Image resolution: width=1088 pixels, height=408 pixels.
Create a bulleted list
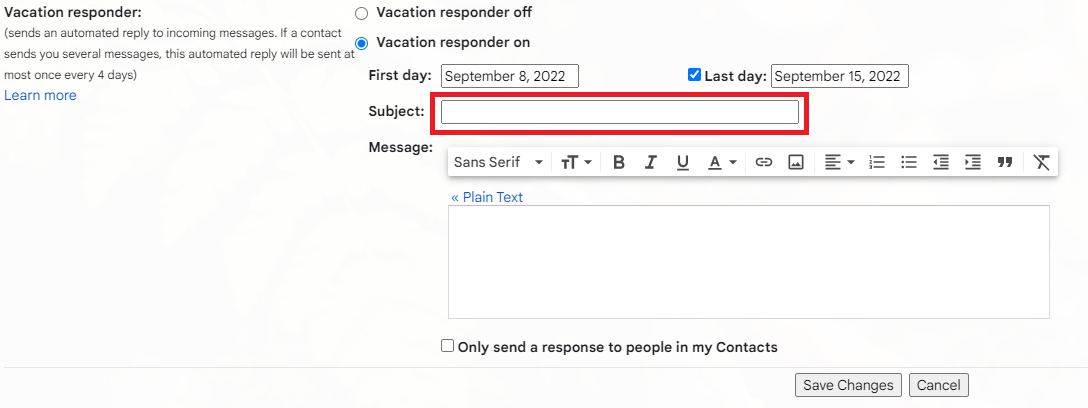(x=909, y=162)
